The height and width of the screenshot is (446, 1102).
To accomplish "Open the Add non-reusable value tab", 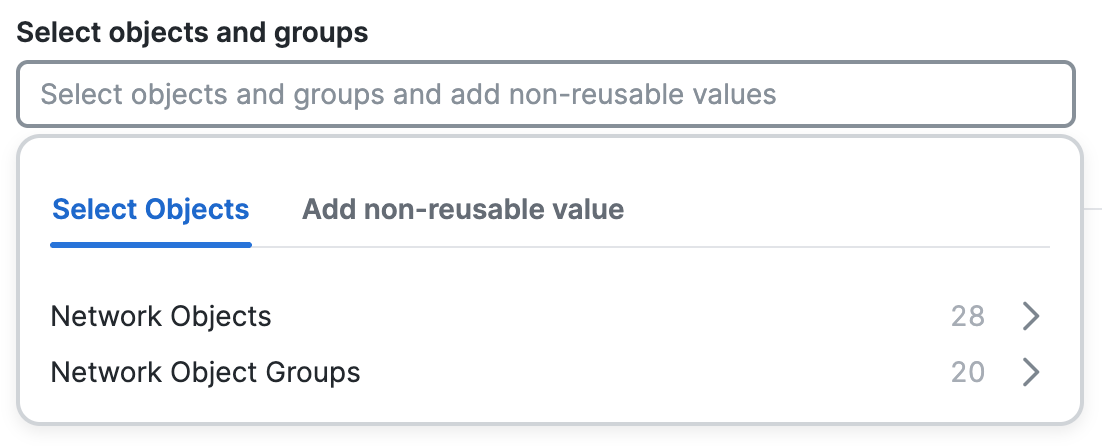I will [463, 210].
